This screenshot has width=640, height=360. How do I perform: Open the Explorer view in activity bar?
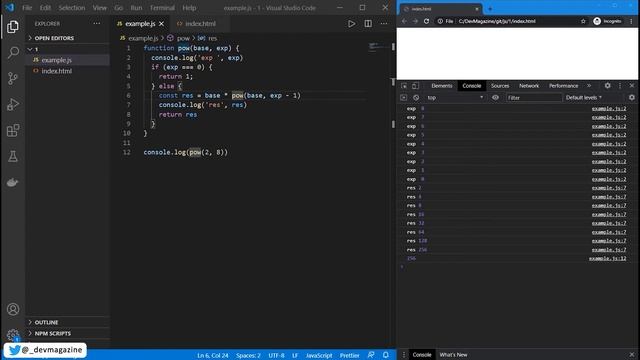pyautogui.click(x=13, y=27)
